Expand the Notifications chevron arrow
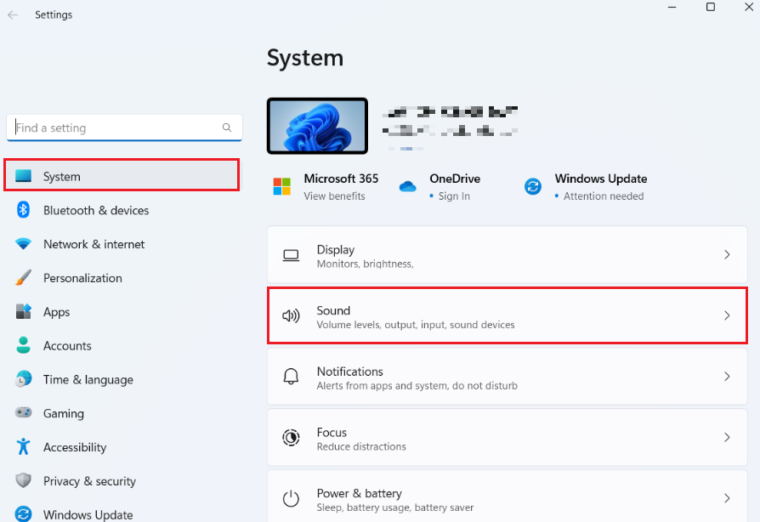Image resolution: width=760 pixels, height=522 pixels. tap(727, 377)
